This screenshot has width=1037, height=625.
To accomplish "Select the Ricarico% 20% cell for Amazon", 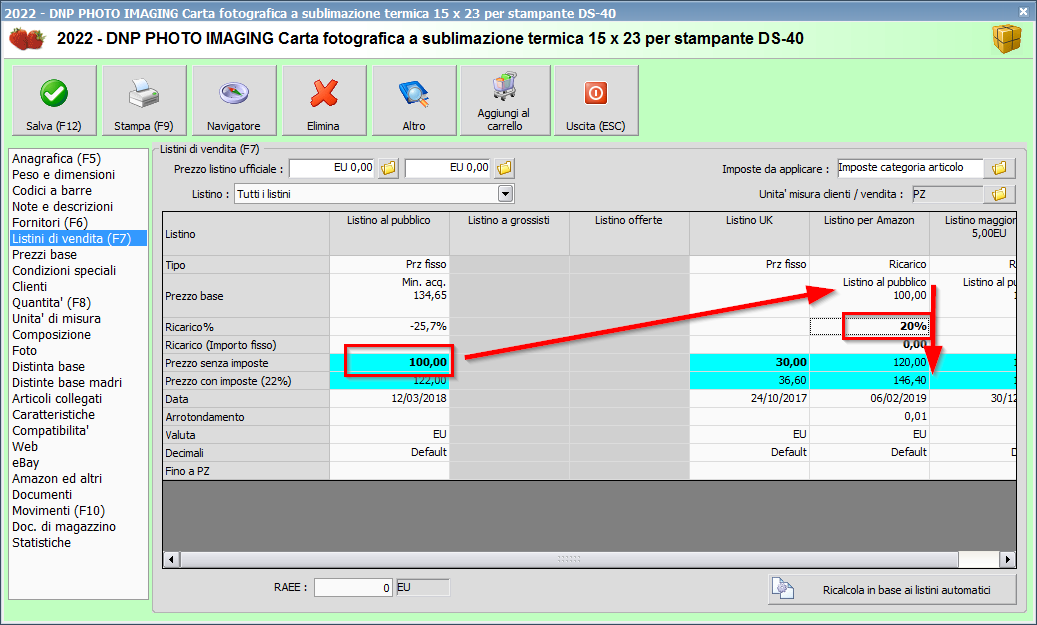I will [870, 326].
